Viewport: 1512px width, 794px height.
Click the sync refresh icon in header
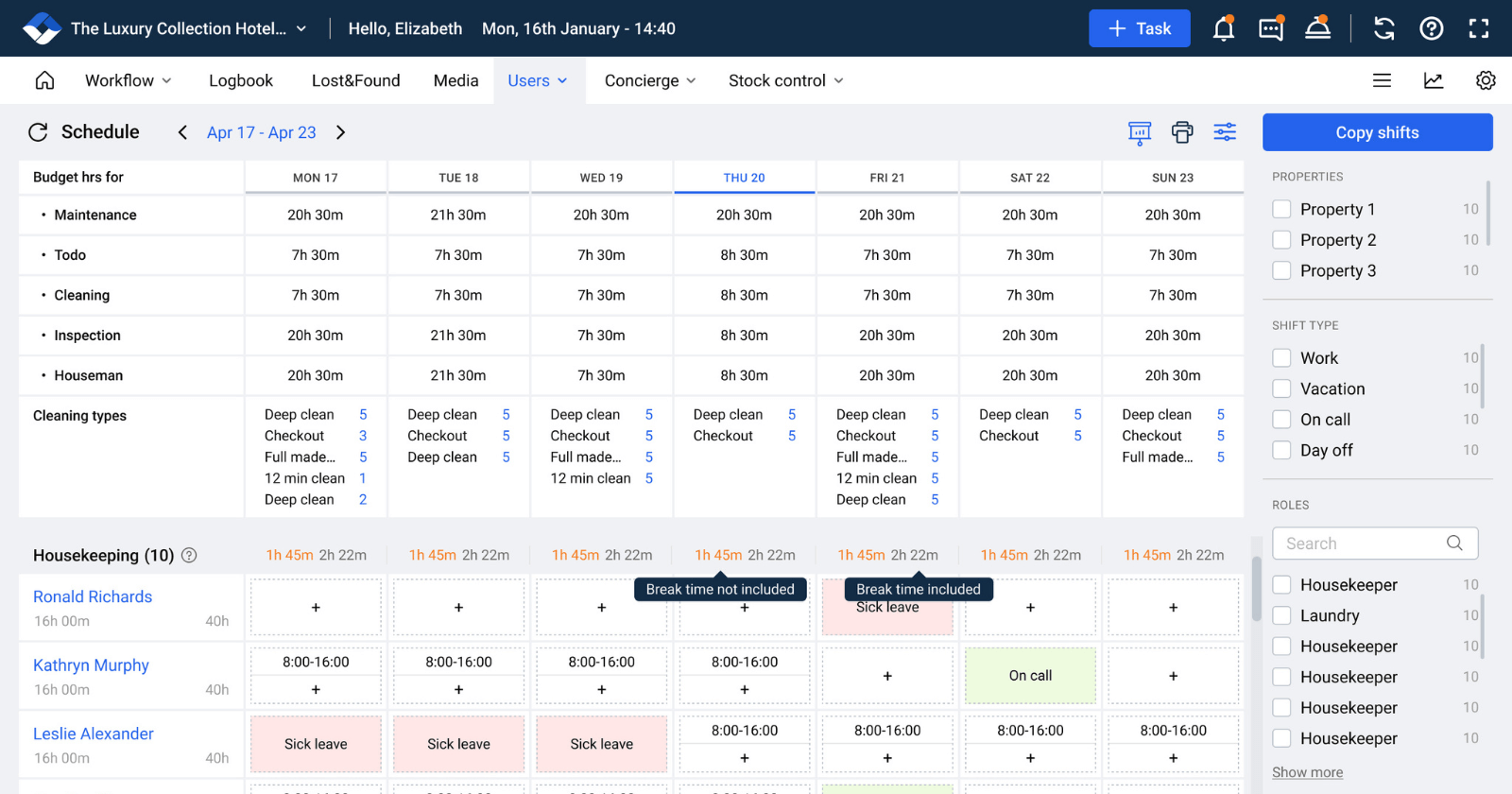point(1384,28)
